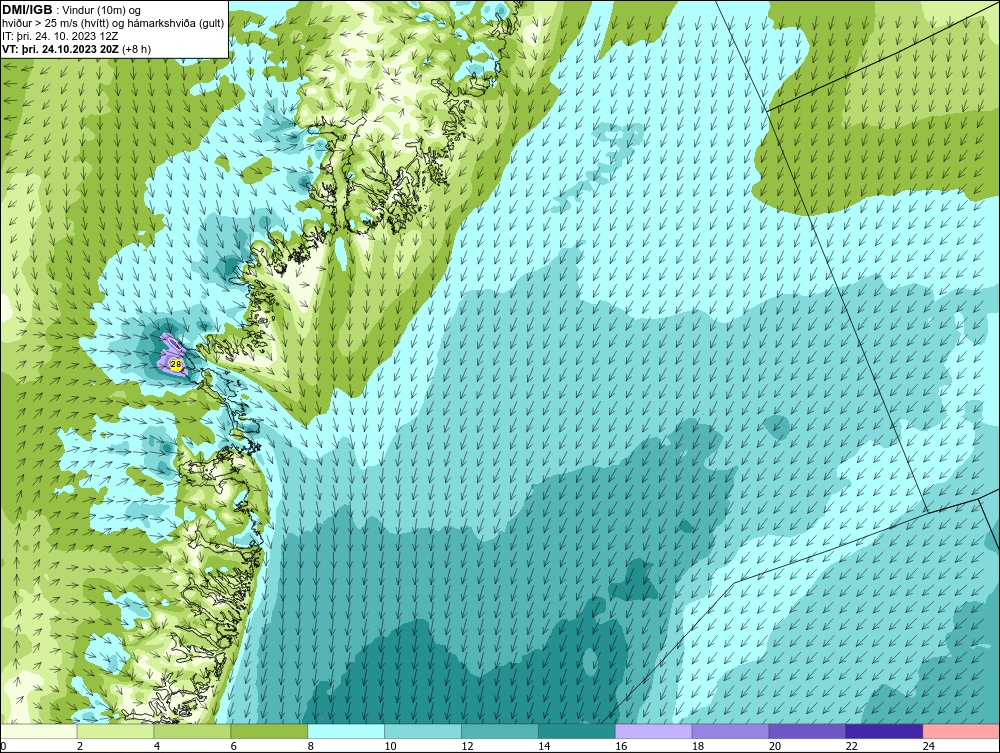Select the 10–12 m/s light teal swatch
Viewport: 1000px width, 753px height.
pos(423,731)
